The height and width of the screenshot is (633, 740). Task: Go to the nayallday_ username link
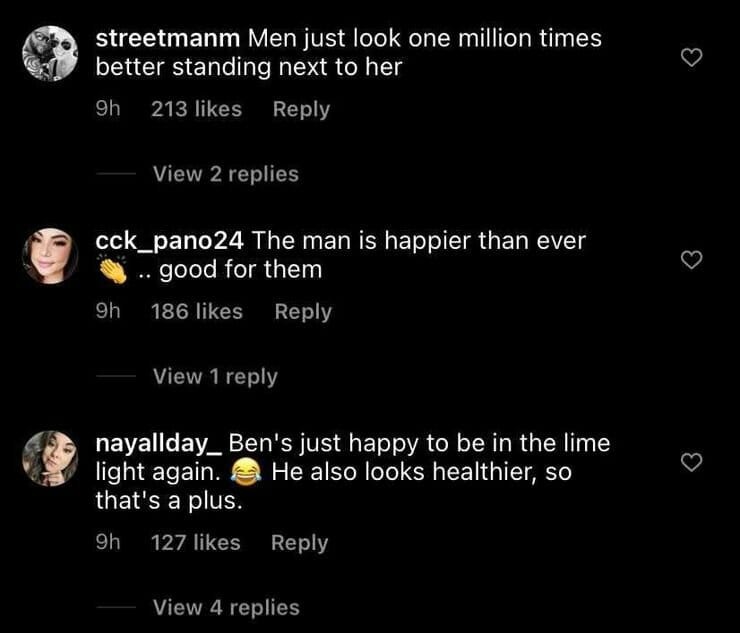click(157, 443)
